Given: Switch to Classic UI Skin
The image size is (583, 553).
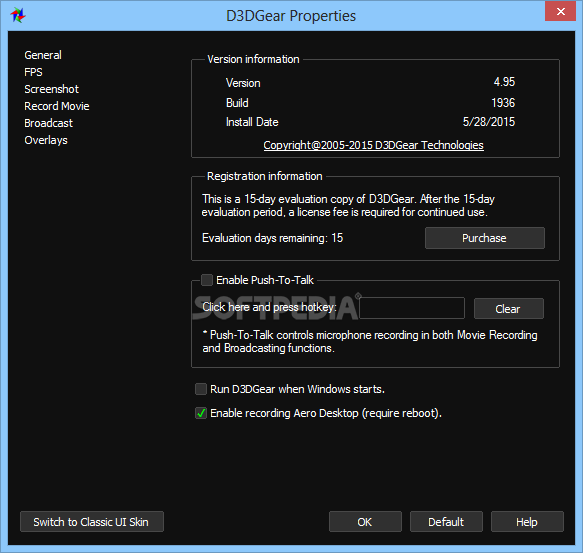Looking at the screenshot, I should click(91, 522).
